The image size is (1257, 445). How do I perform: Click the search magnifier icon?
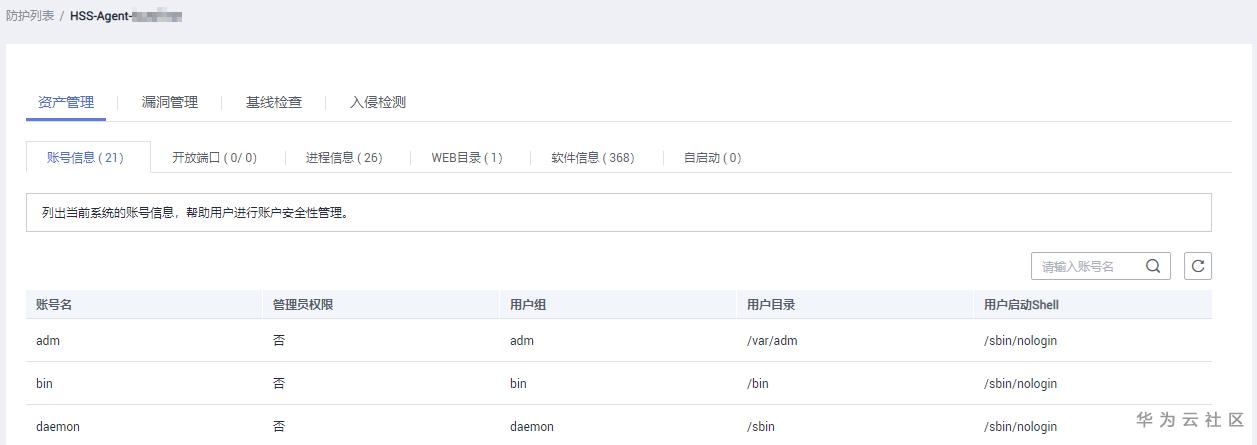1153,266
